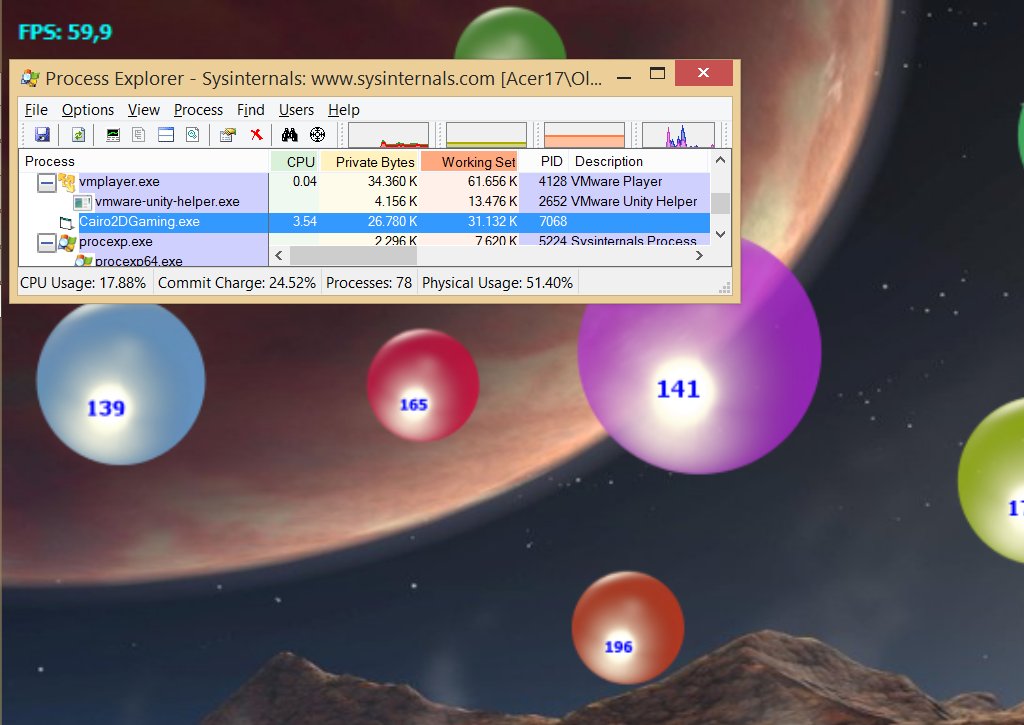
Task: Click the binoculars Find Handle icon
Action: pyautogui.click(x=290, y=135)
